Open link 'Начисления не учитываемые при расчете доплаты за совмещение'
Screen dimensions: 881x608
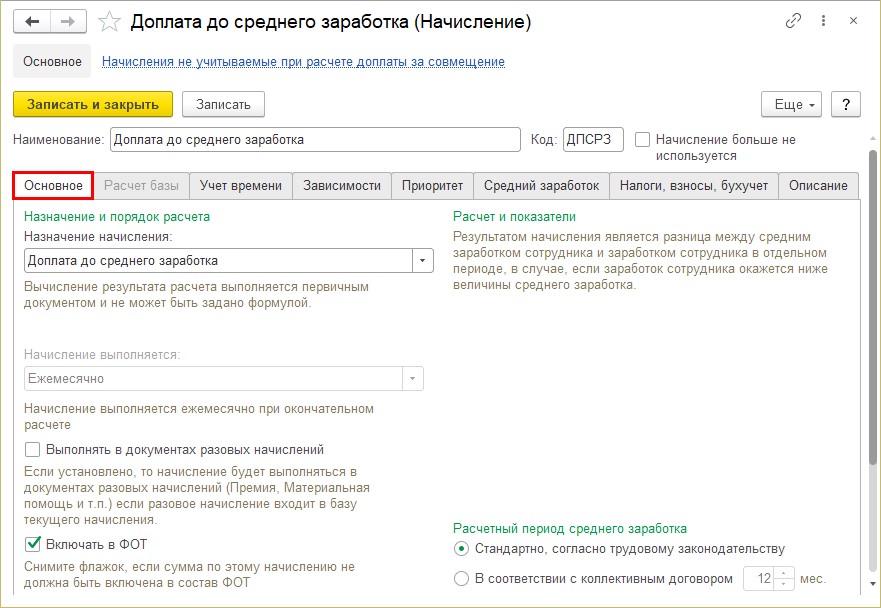303,62
